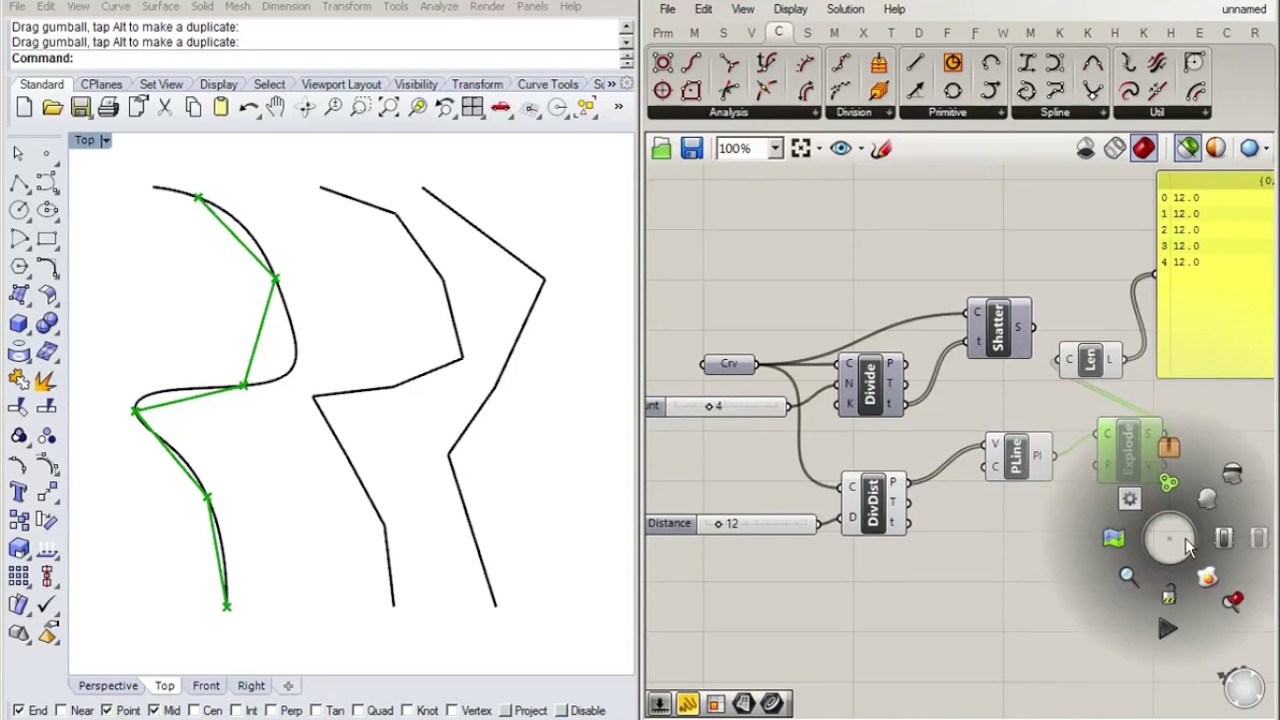Expand the Primitive panel in Grasshopper ribbon
Screen dimensions: 1280x720
click(1002, 113)
